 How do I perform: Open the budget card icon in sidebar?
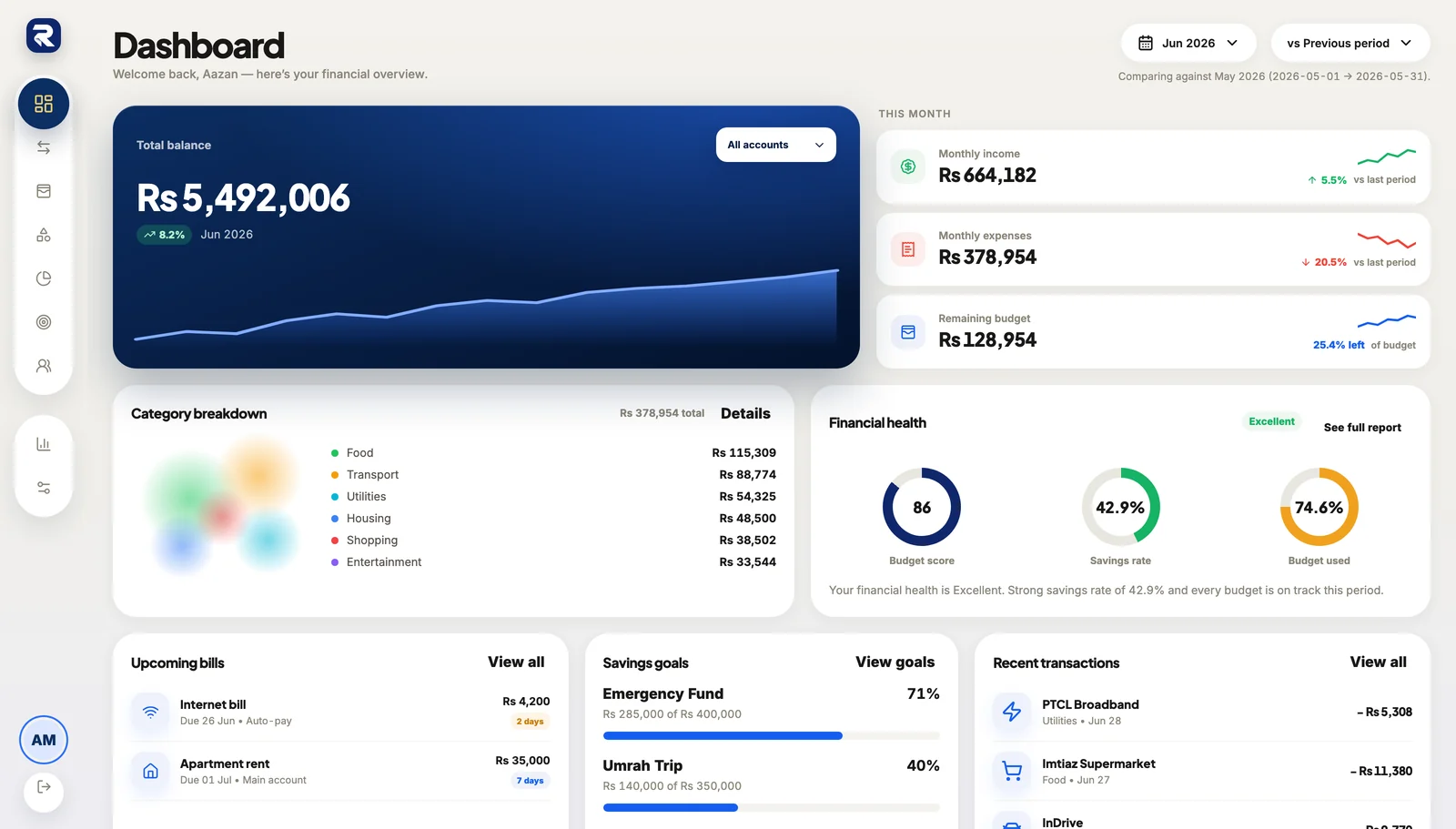(x=44, y=191)
